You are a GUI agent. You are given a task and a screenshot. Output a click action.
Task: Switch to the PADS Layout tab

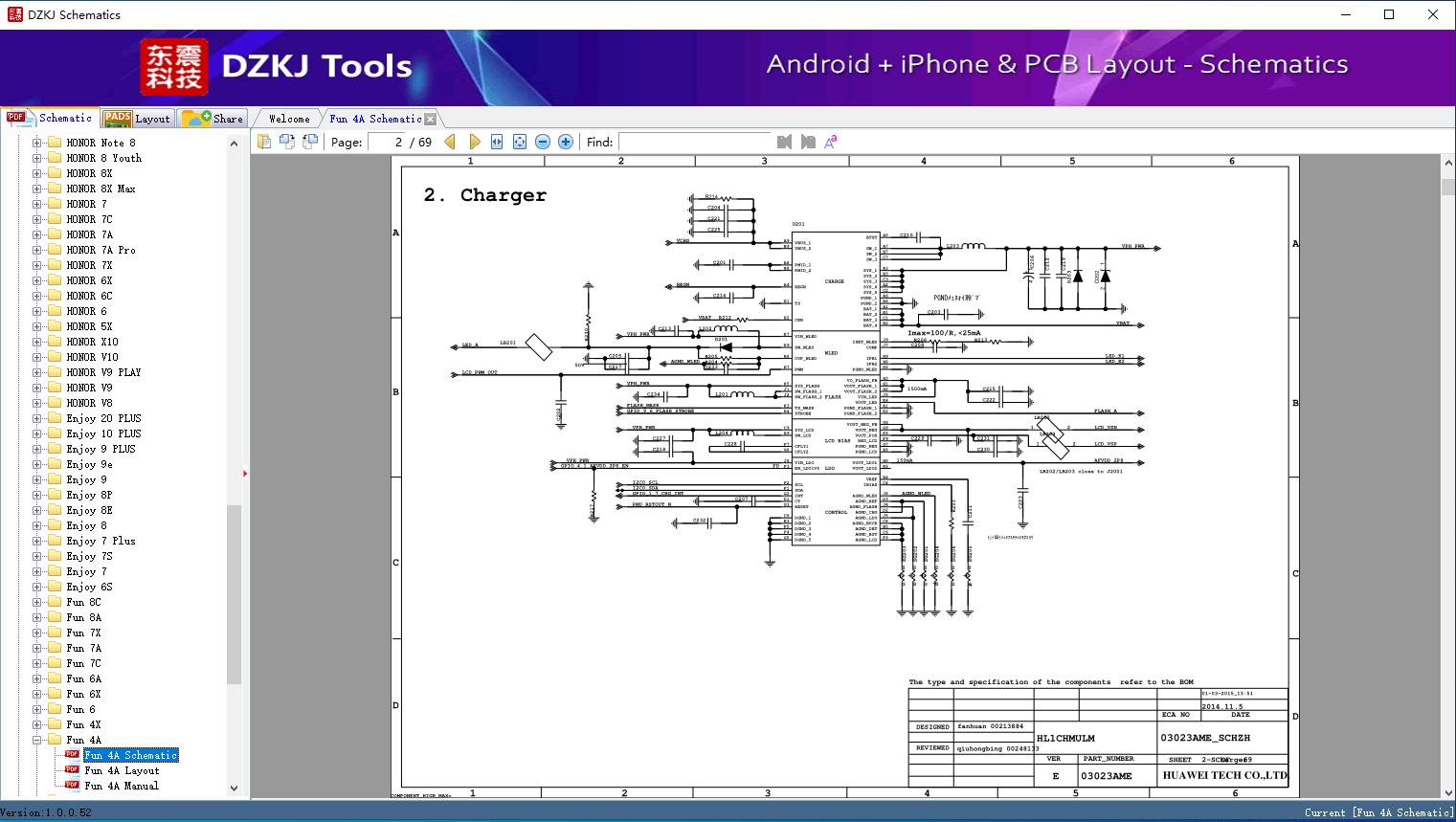[x=137, y=119]
